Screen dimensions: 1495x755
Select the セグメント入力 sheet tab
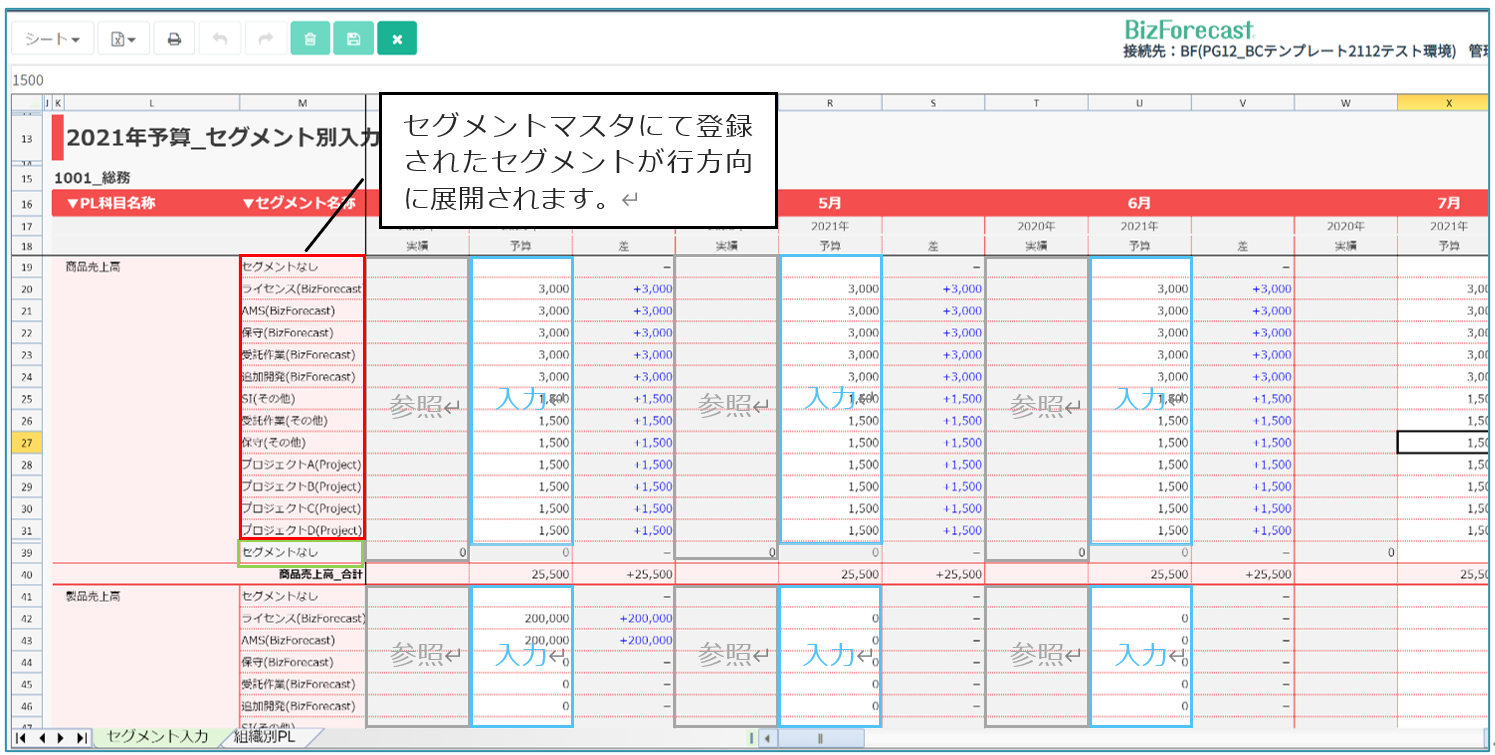tap(157, 737)
